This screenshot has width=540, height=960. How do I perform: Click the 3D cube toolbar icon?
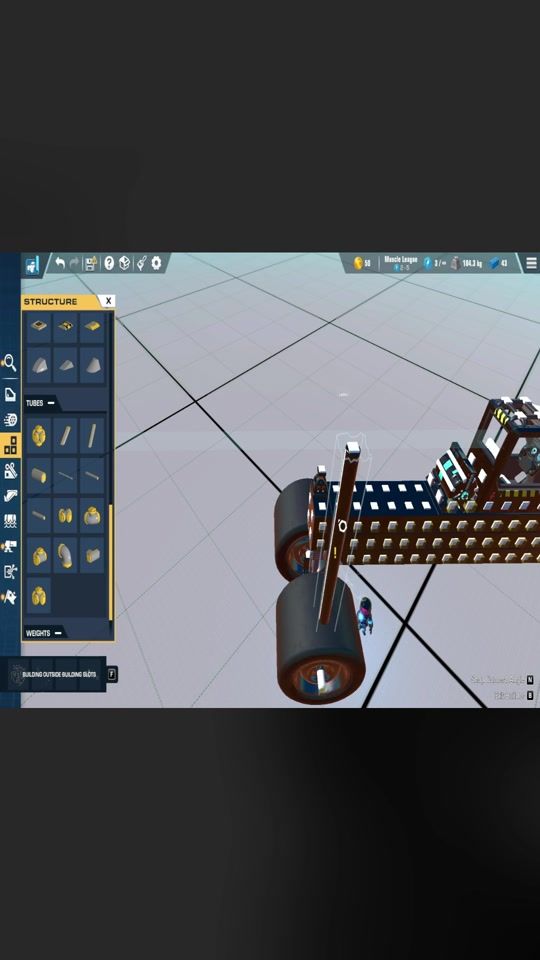pyautogui.click(x=124, y=263)
